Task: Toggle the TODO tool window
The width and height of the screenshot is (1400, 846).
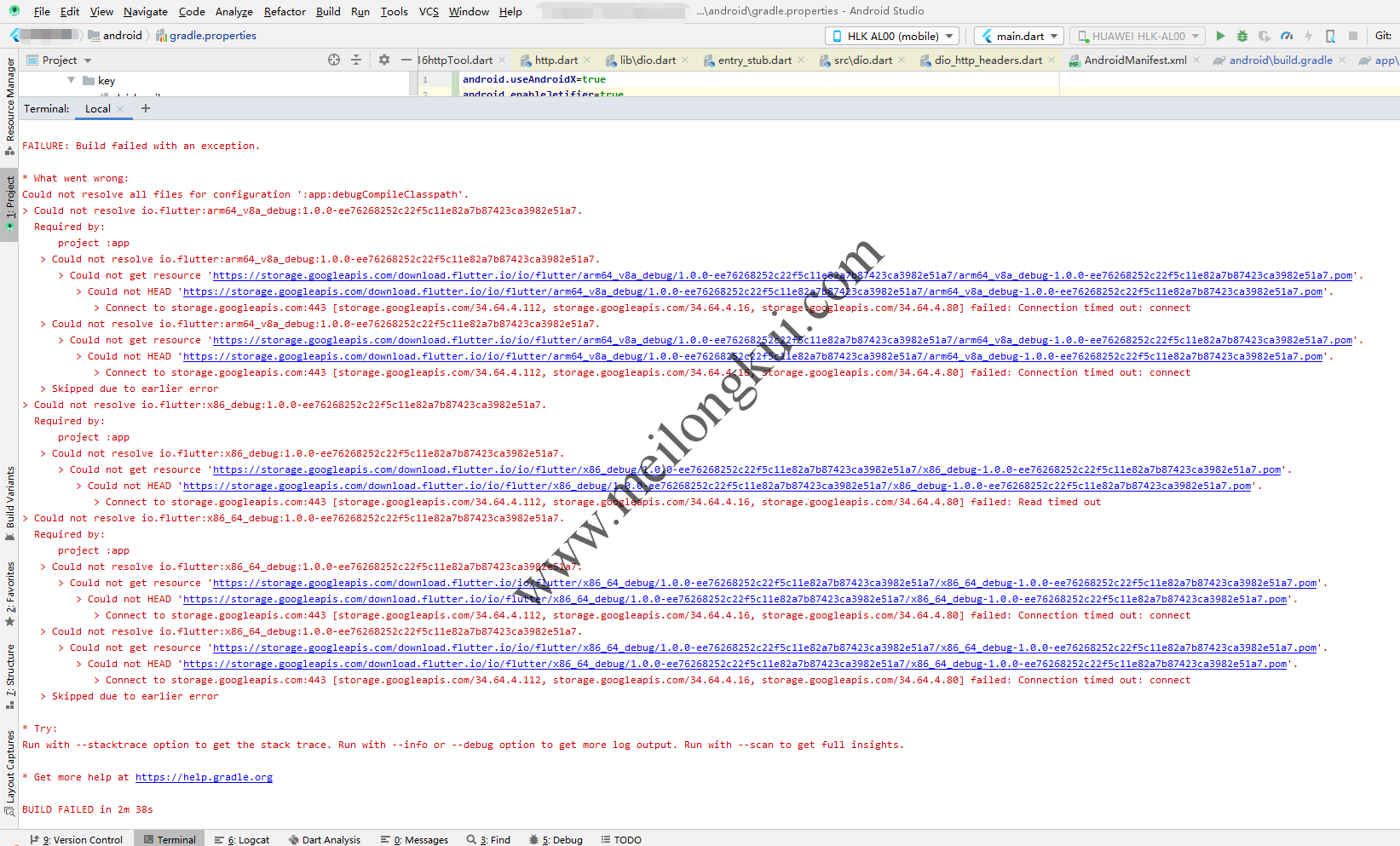Action: pyautogui.click(x=621, y=839)
